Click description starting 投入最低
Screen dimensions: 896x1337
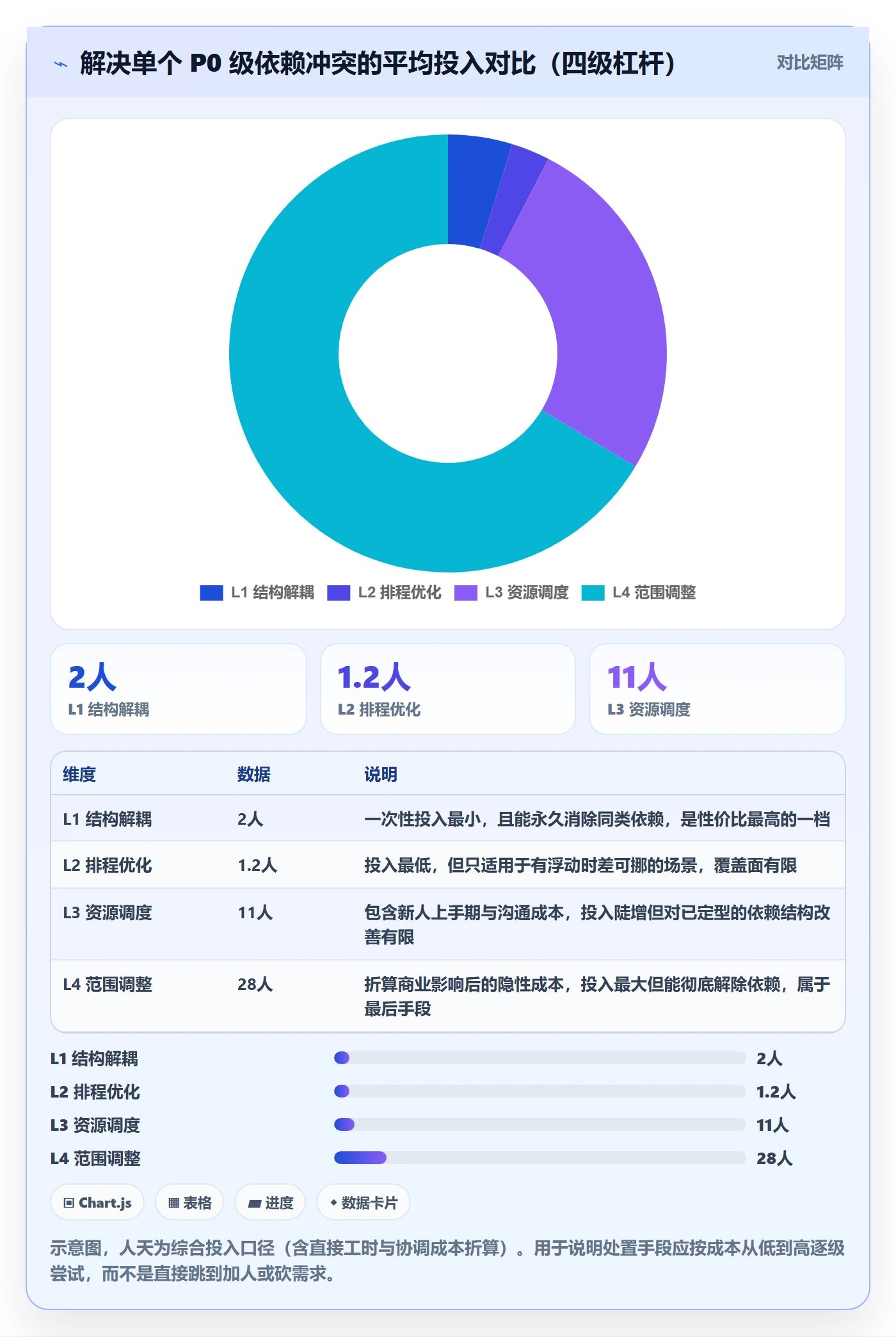tap(580, 865)
